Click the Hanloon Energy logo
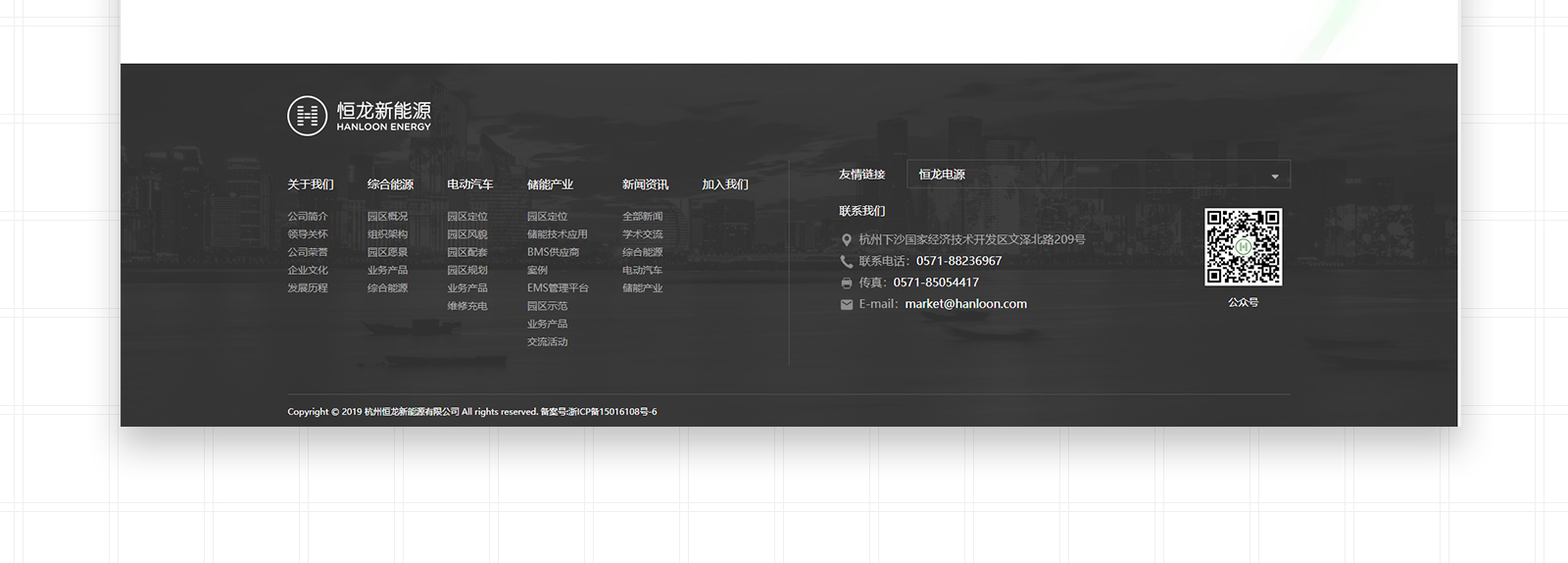Screen dimensions: 1568x563 tap(359, 116)
